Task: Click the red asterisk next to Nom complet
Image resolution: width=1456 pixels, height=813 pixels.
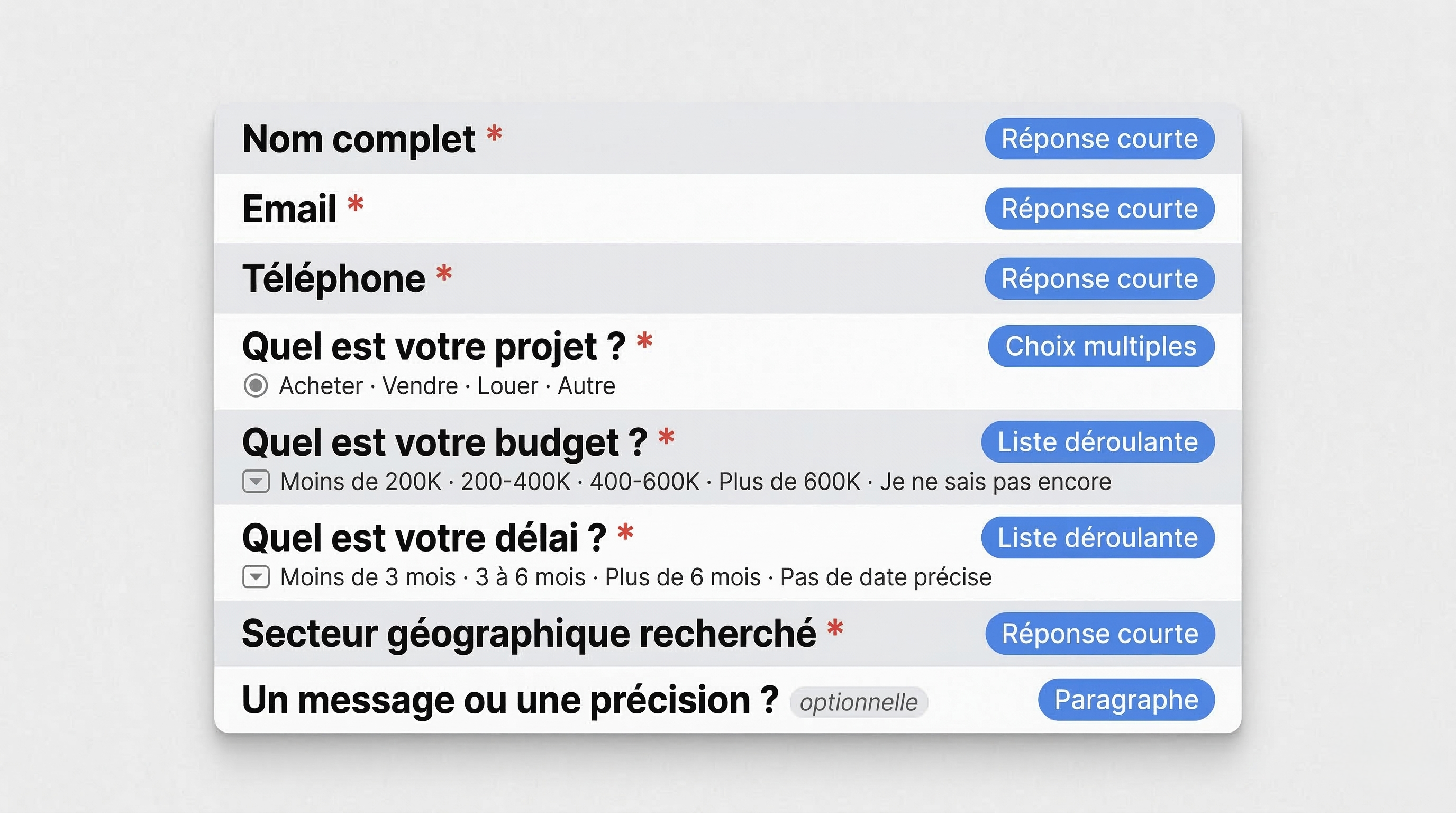Action: [495, 134]
